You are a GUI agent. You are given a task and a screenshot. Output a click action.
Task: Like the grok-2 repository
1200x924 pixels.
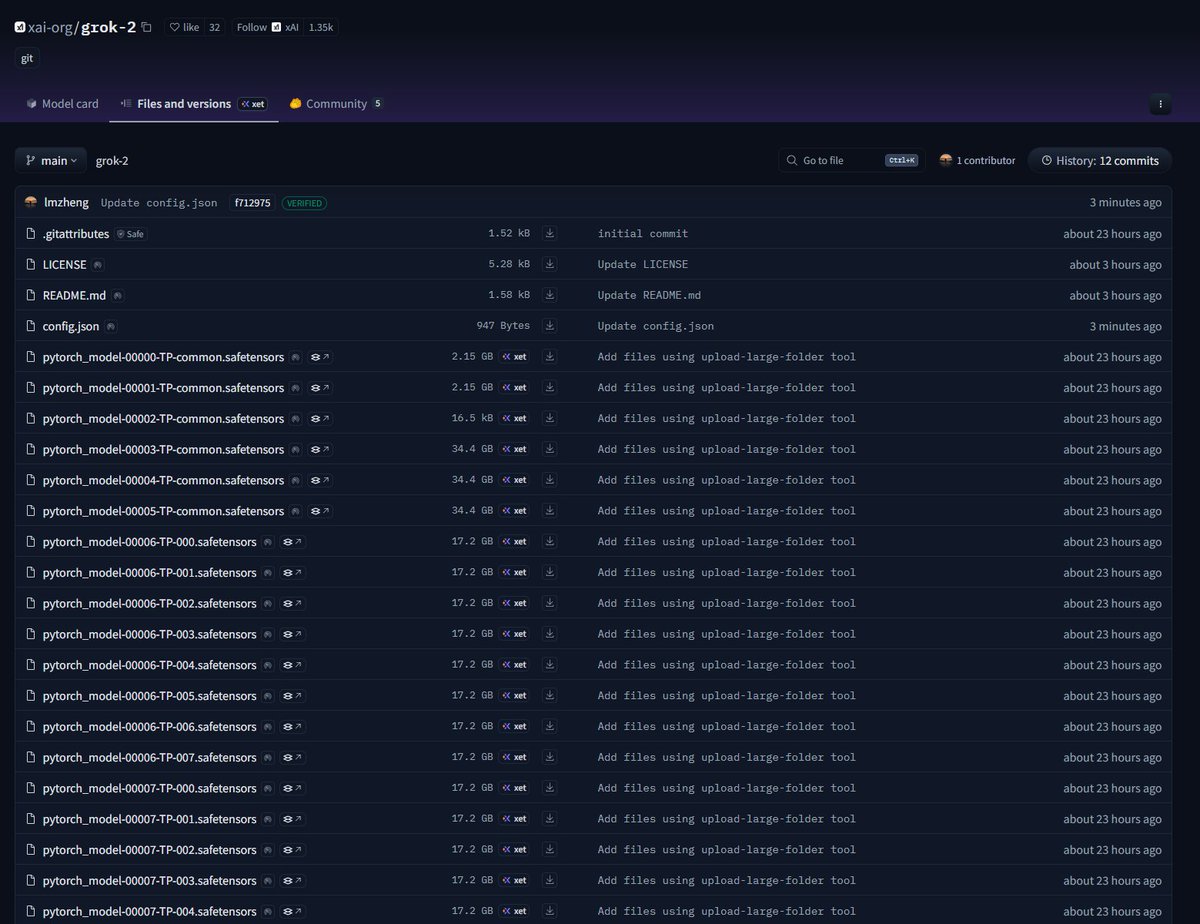[184, 27]
